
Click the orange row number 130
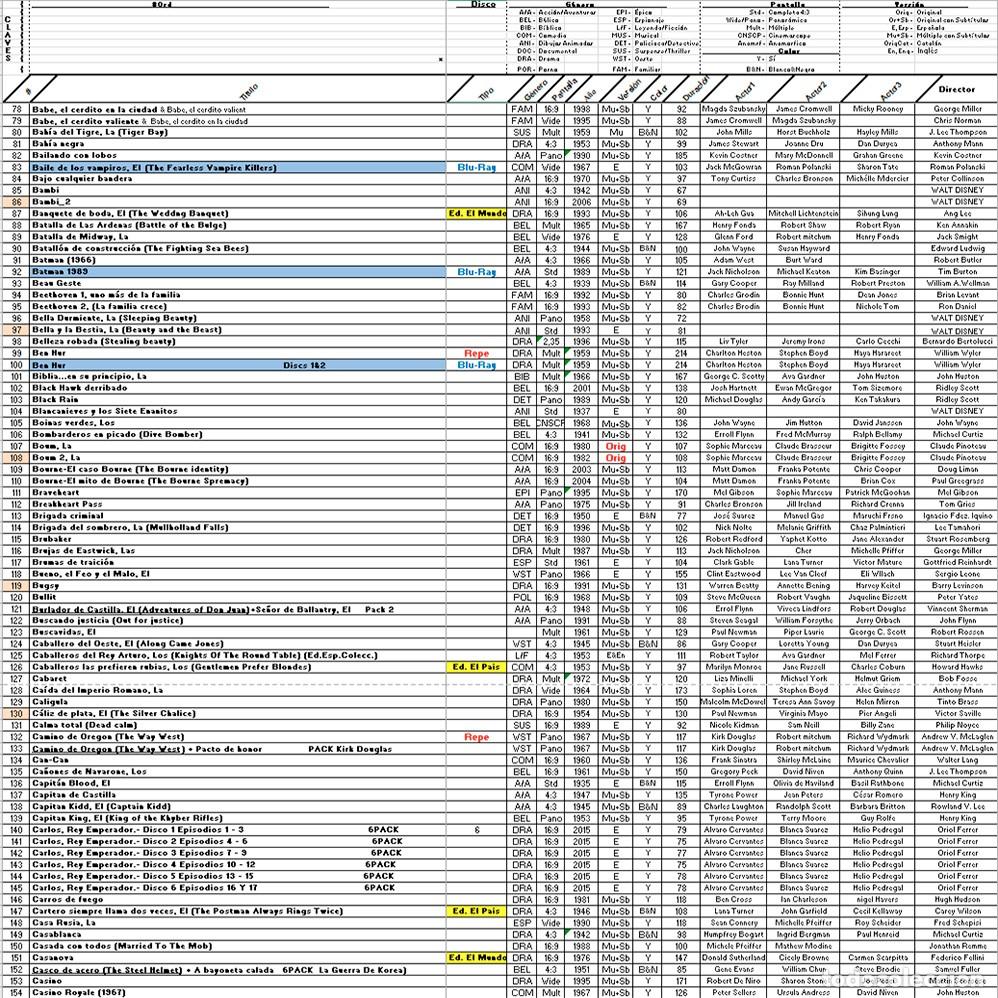pos(17,713)
